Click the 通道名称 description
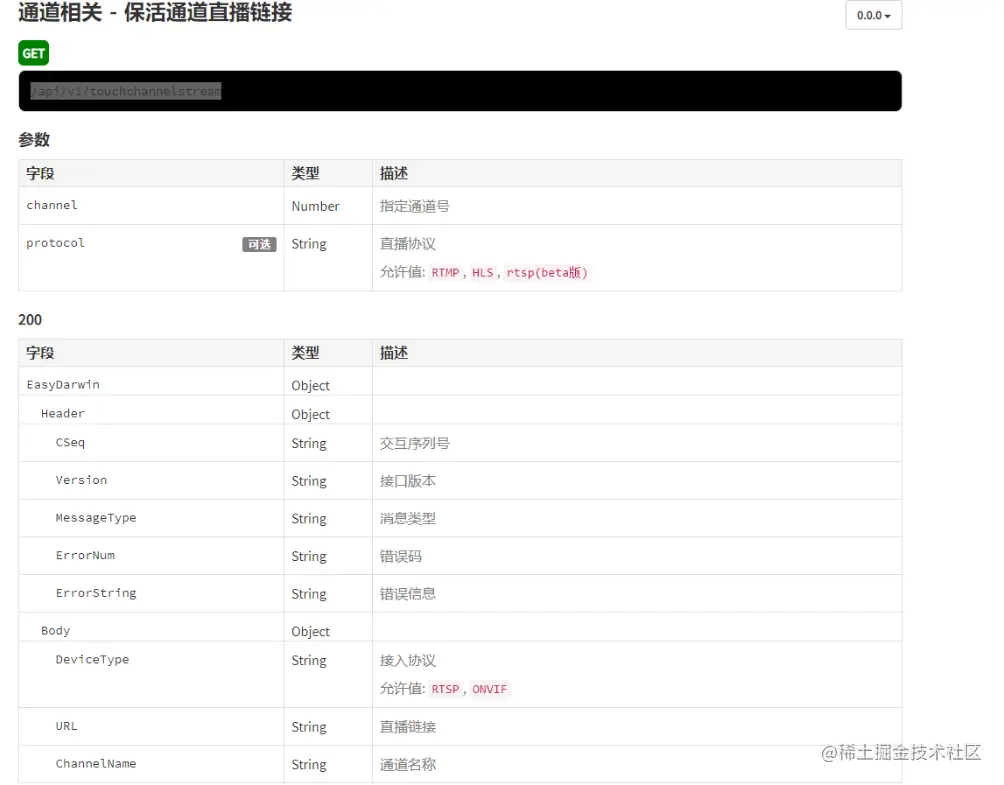The image size is (1004, 785). pyautogui.click(x=407, y=765)
